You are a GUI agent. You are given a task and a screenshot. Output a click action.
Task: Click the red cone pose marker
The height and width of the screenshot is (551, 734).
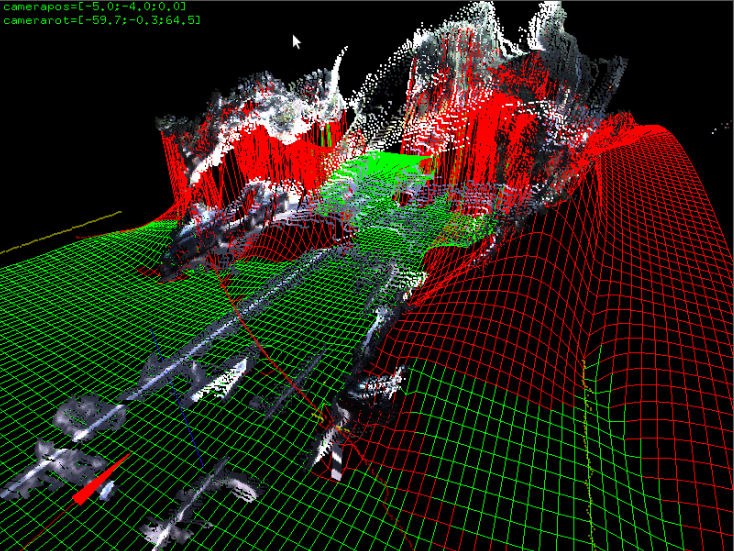point(101,480)
